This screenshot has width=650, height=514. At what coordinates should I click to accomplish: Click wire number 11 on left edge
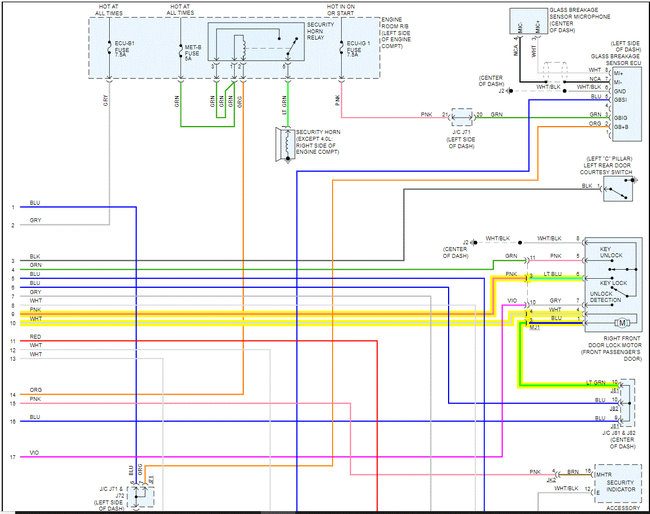click(x=13, y=341)
